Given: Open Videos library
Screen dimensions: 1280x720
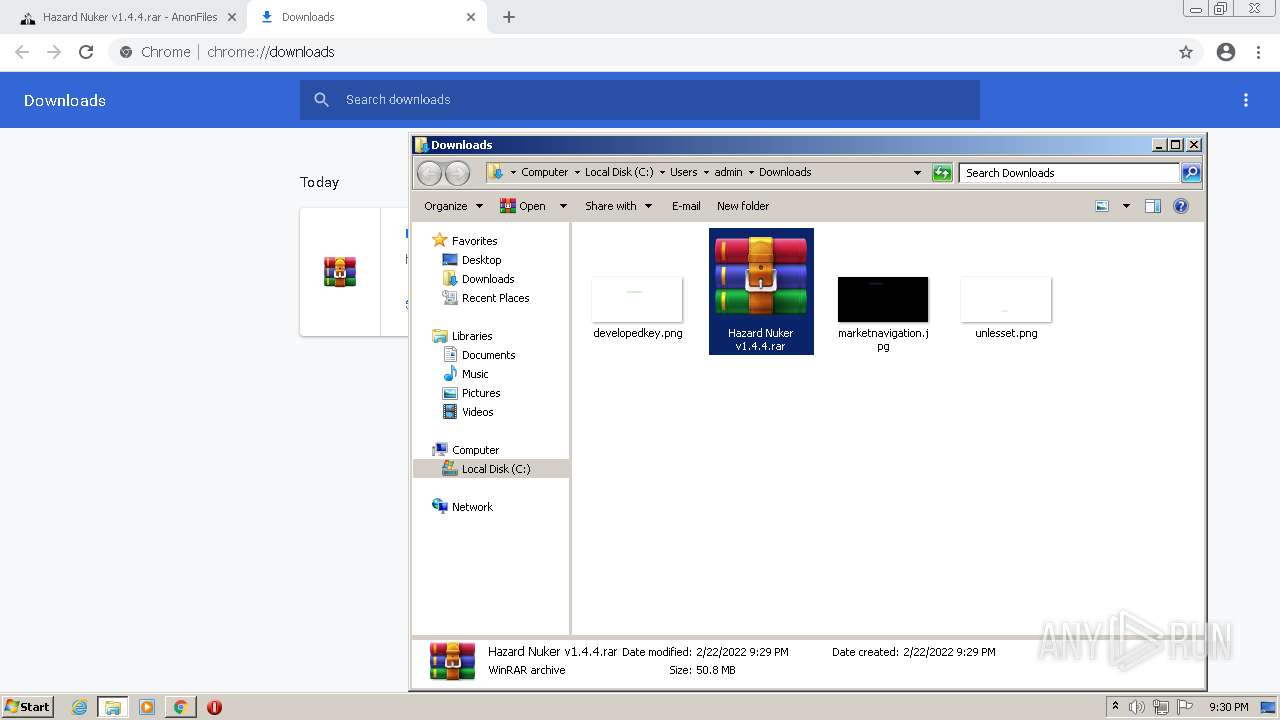Looking at the screenshot, I should coord(477,412).
